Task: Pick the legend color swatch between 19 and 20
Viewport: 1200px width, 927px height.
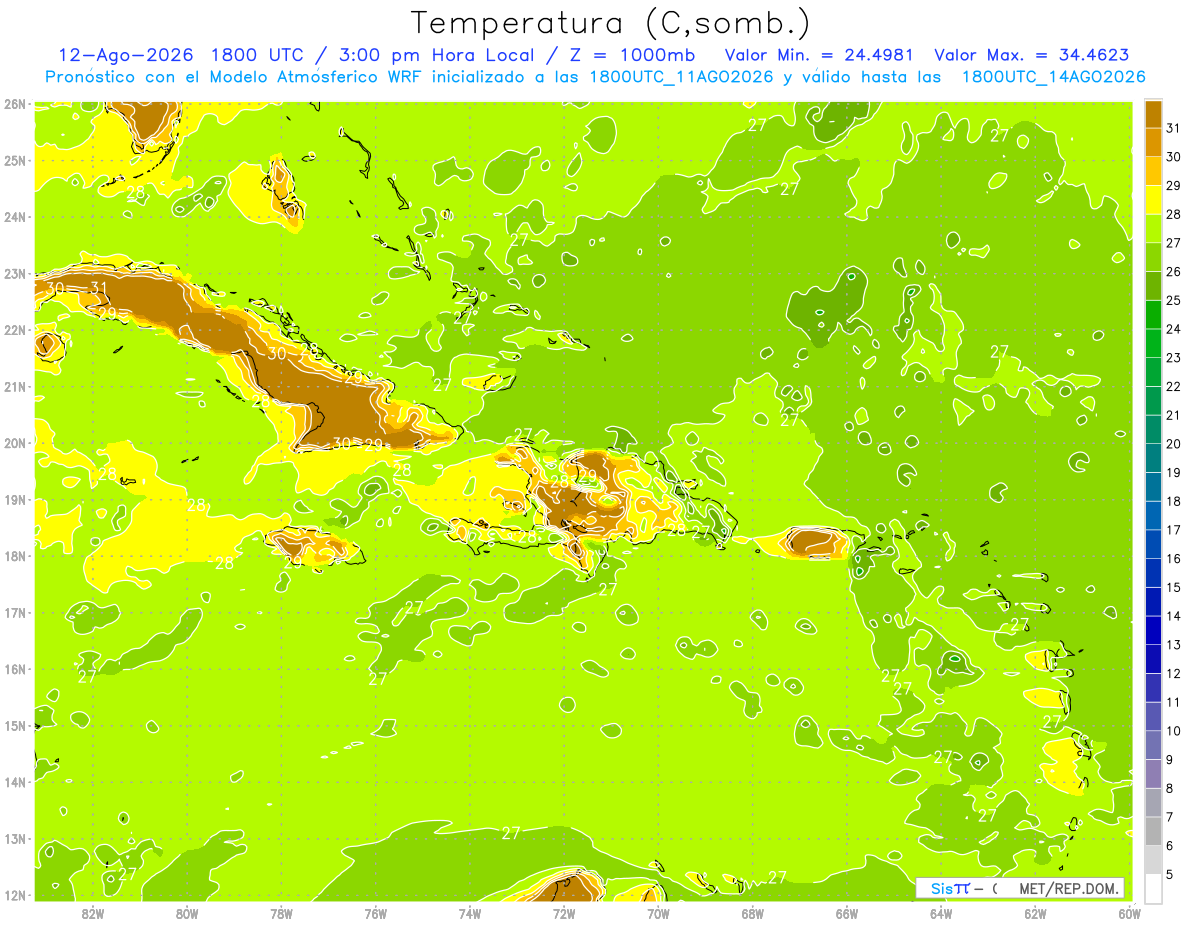Action: pyautogui.click(x=1153, y=457)
